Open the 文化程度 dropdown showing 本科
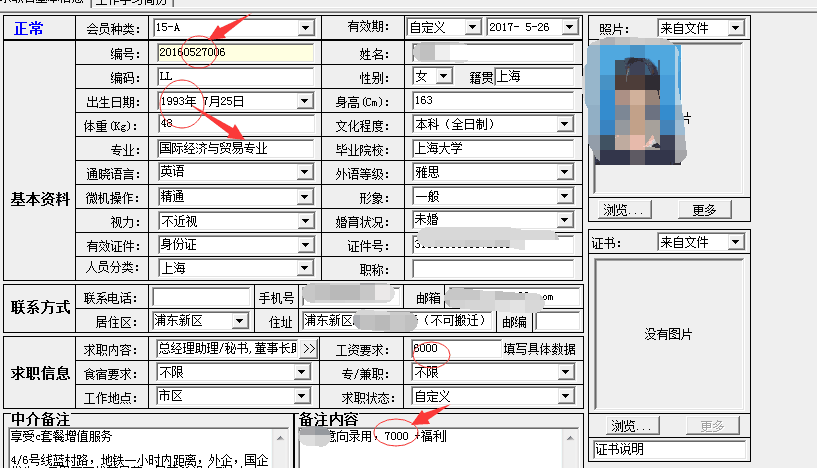The image size is (817, 468). [565, 125]
